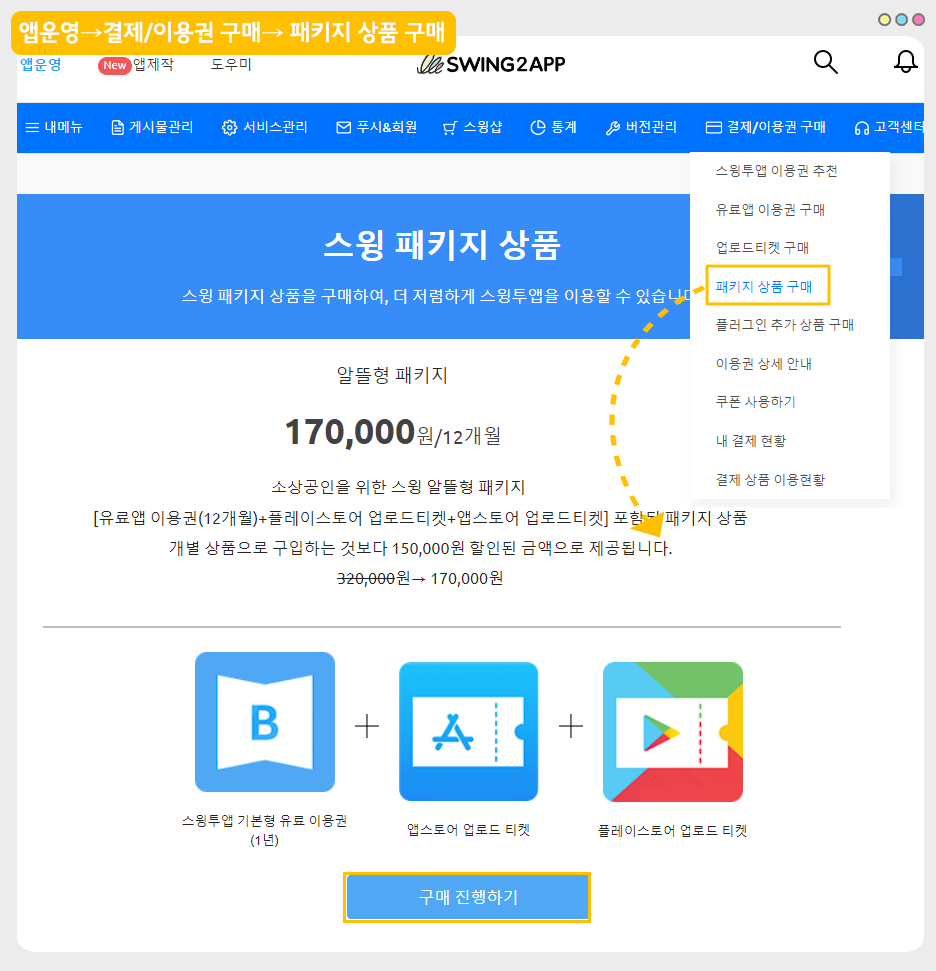Open the 도우미 tab
The width and height of the screenshot is (936, 971).
point(231,64)
